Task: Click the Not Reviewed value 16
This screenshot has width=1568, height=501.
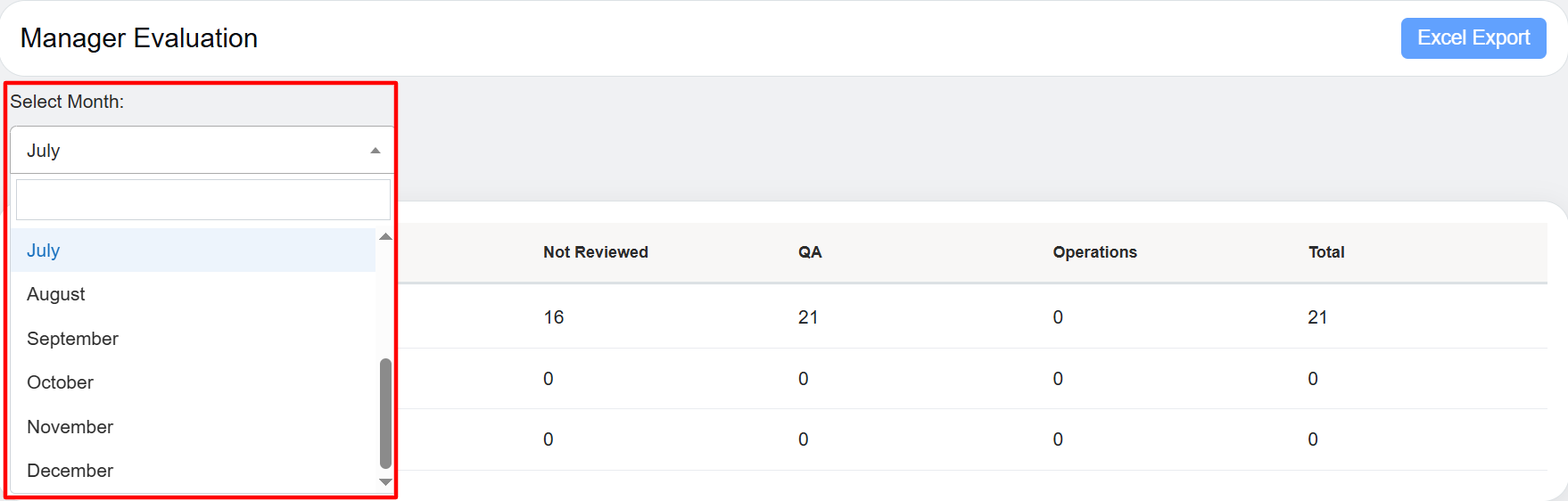Action: pos(553,317)
